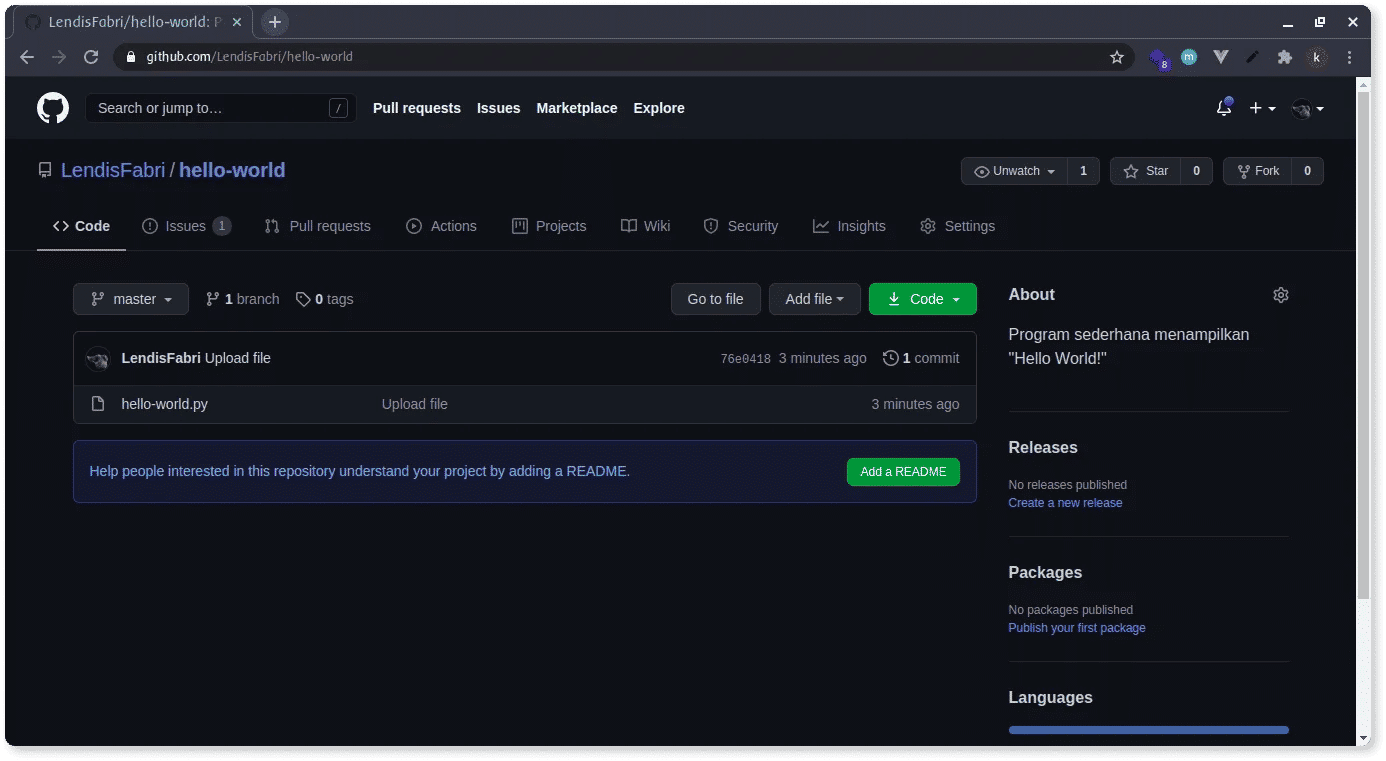Open the hello-world repository name link
This screenshot has height=761, width=1386.
[232, 170]
